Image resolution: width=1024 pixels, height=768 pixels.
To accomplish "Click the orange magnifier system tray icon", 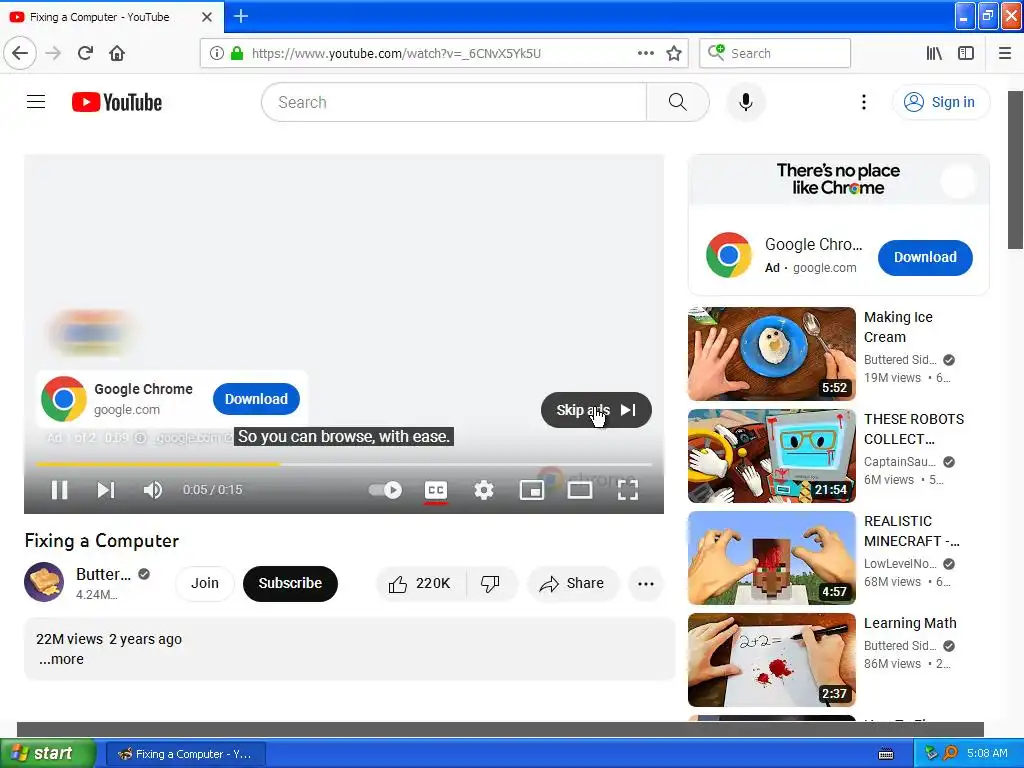I will pyautogui.click(x=950, y=753).
